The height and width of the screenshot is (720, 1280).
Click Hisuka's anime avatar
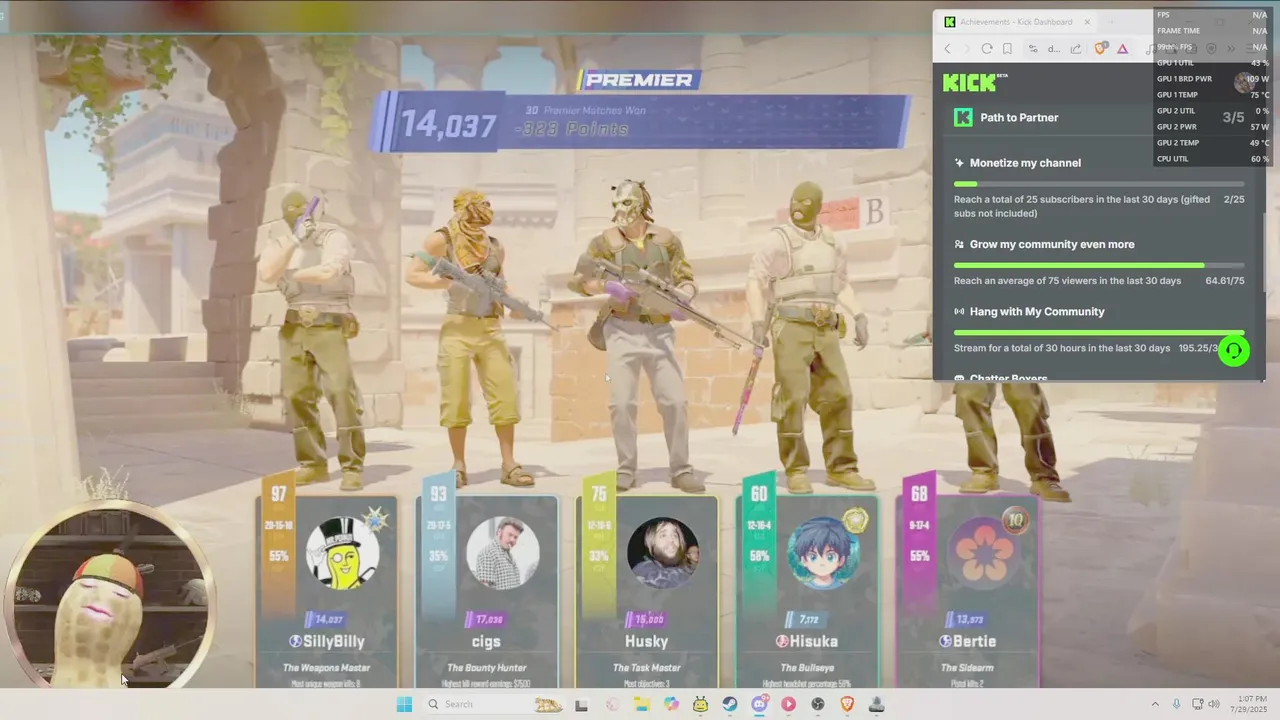(x=823, y=553)
